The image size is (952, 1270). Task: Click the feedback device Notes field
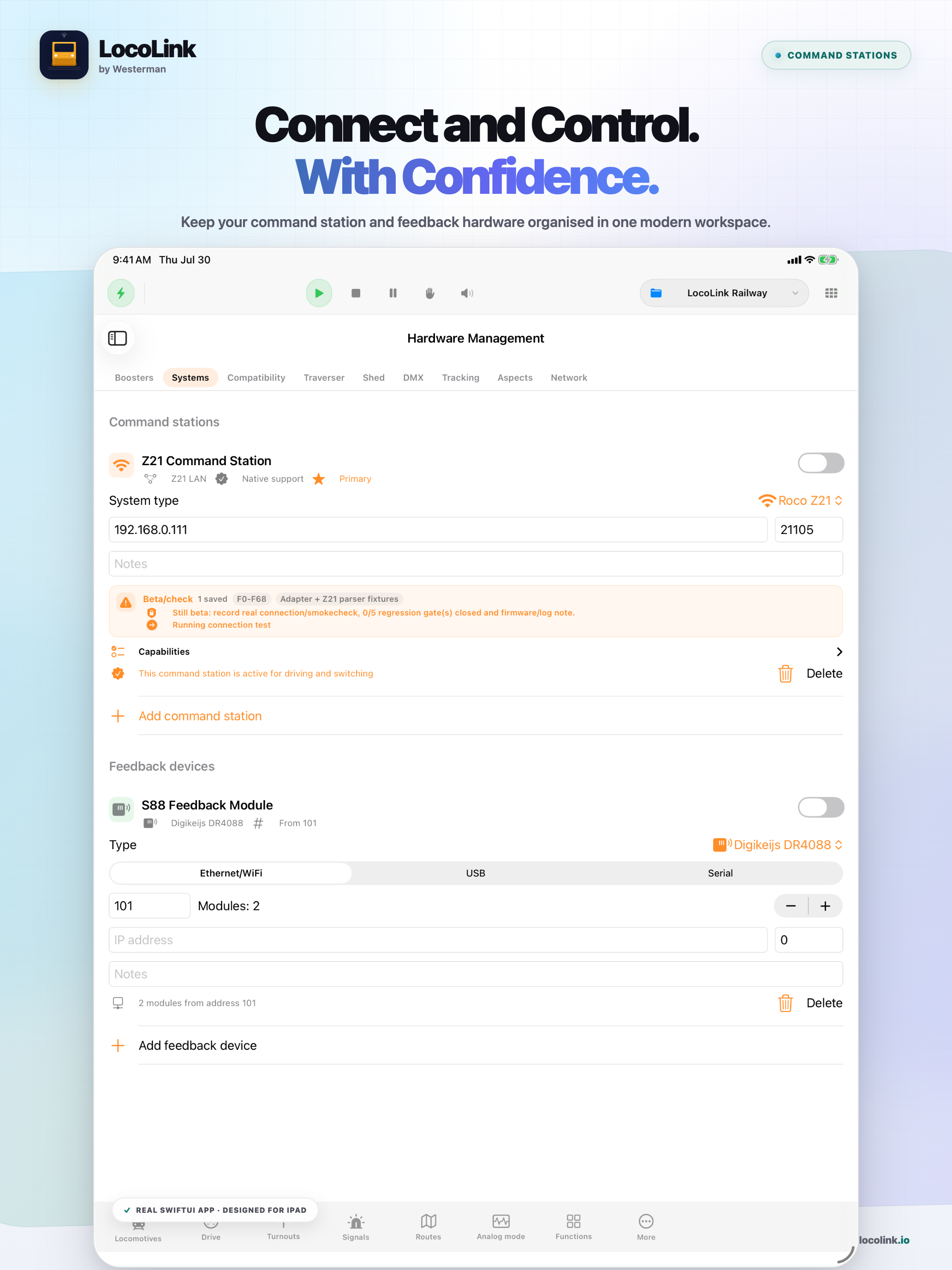coord(476,974)
